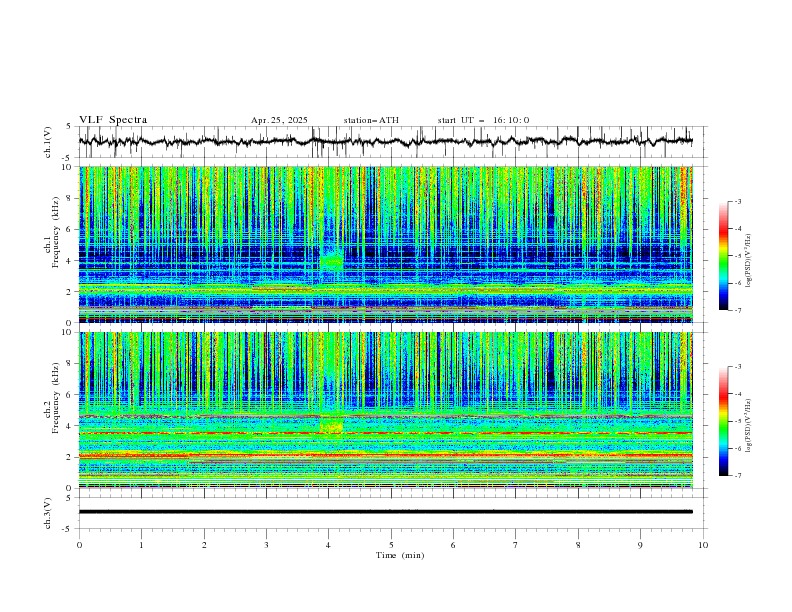Viewport: 792px width, 612px height.
Task: Click time axis tick label "5"
Action: [391, 545]
